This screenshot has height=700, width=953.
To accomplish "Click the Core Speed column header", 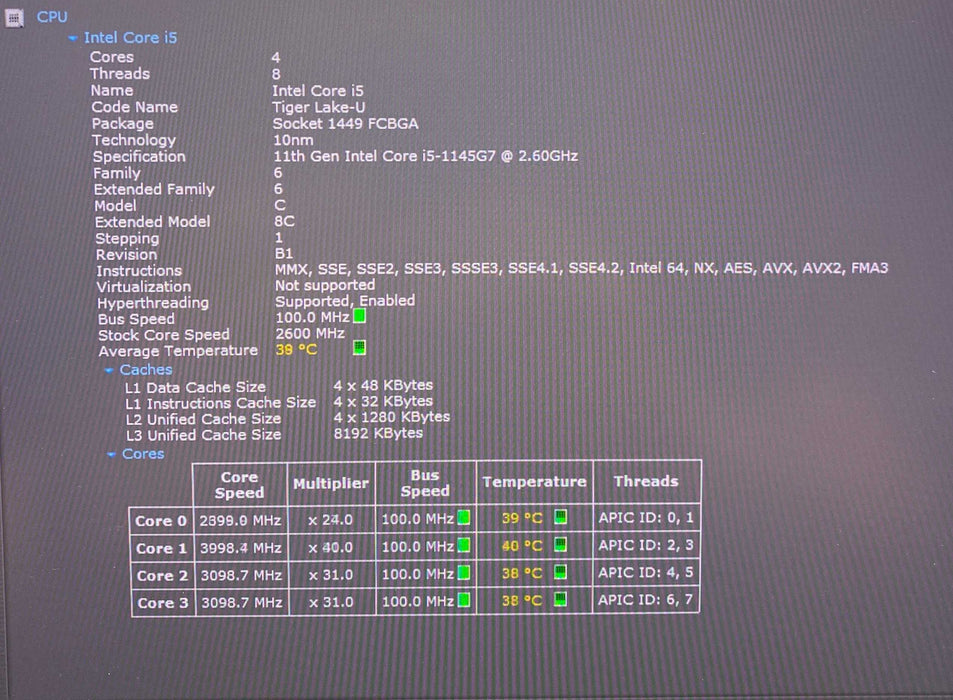I will [x=239, y=485].
